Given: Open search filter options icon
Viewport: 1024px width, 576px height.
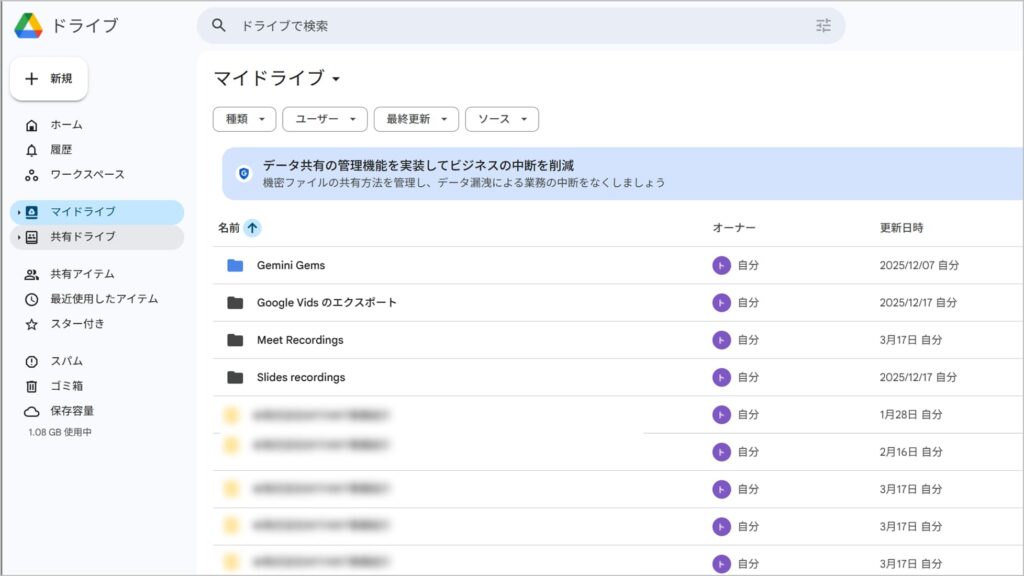Looking at the screenshot, I should click(x=823, y=26).
